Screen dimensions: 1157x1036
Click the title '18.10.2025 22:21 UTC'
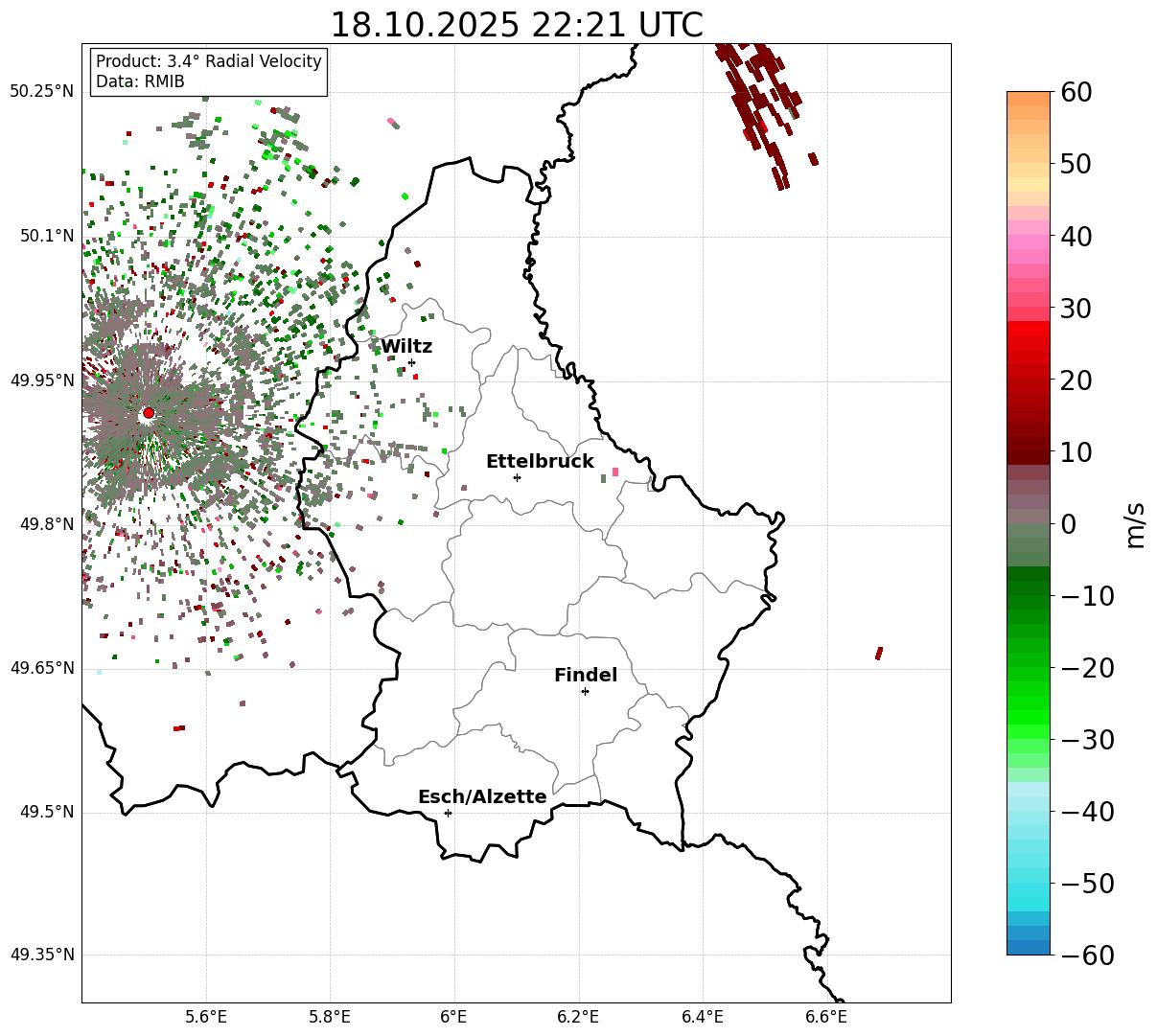coord(516,25)
